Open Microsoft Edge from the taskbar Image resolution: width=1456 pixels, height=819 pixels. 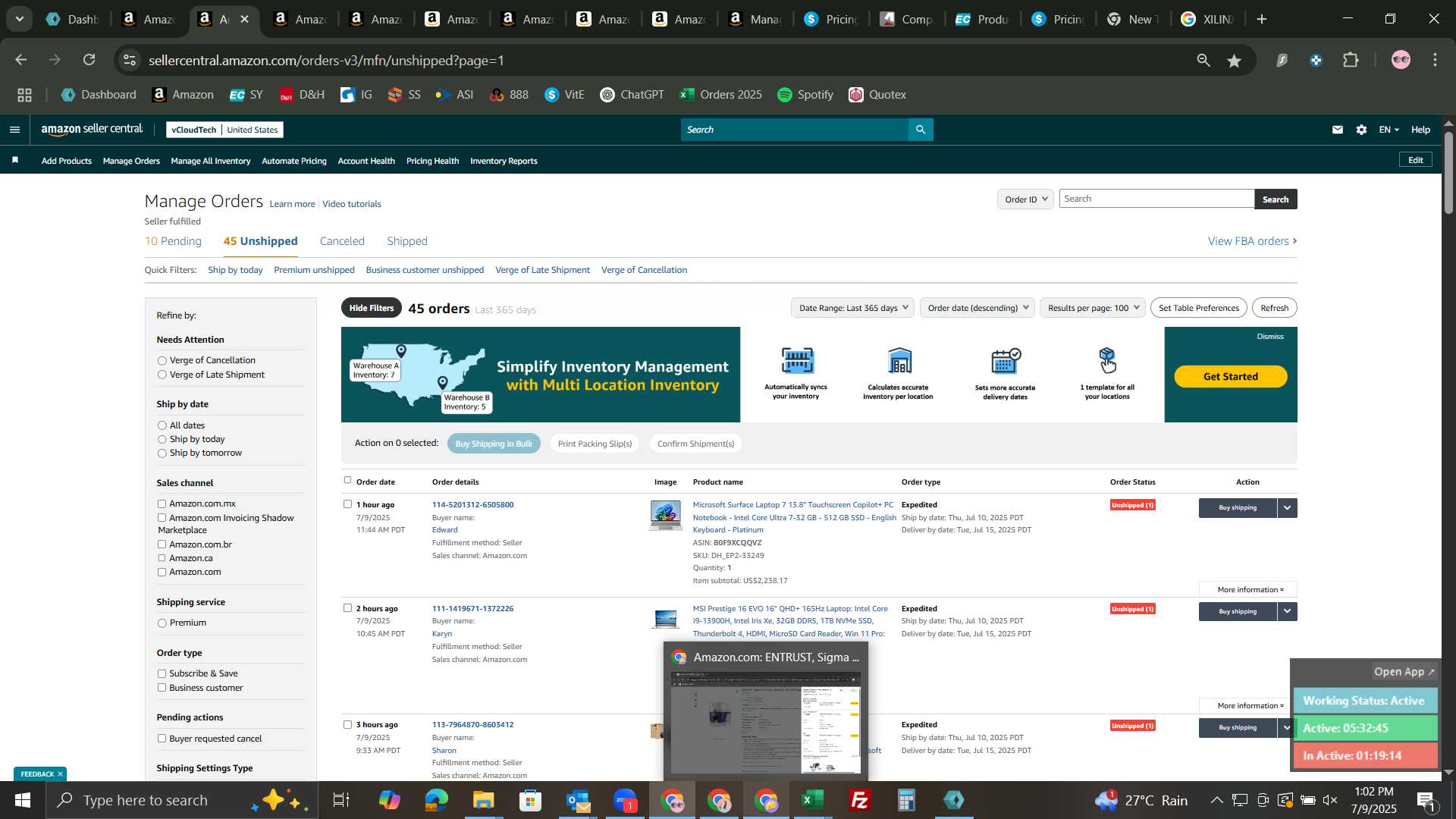click(437, 801)
